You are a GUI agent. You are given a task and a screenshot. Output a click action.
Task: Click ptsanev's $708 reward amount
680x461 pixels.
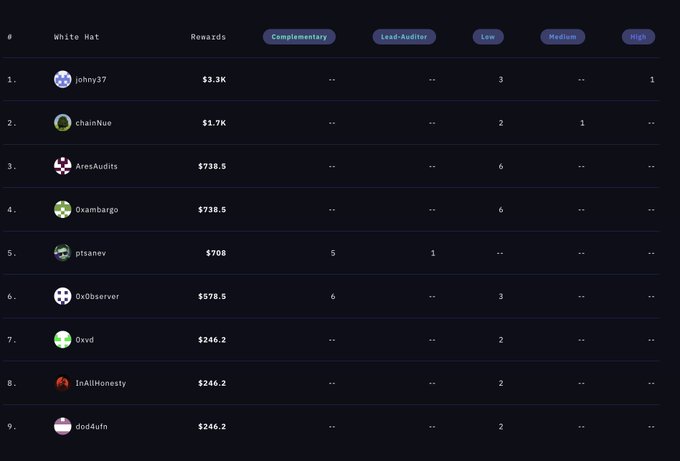[215, 253]
